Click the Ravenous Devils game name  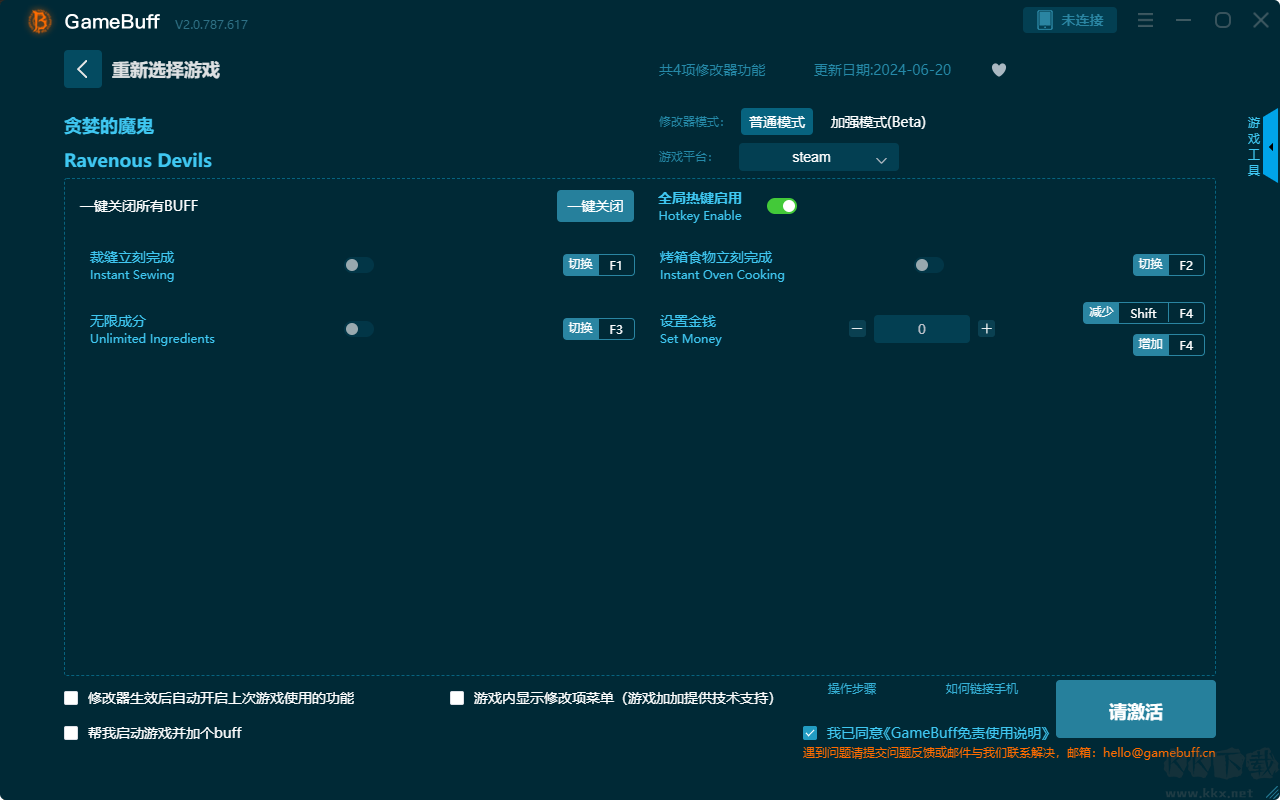coord(138,160)
